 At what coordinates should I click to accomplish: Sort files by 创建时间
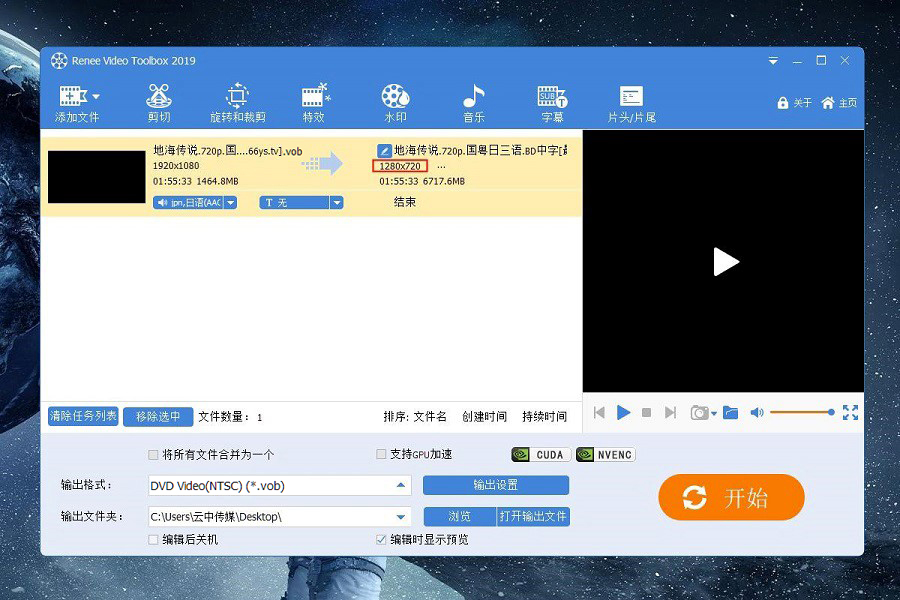[x=484, y=417]
